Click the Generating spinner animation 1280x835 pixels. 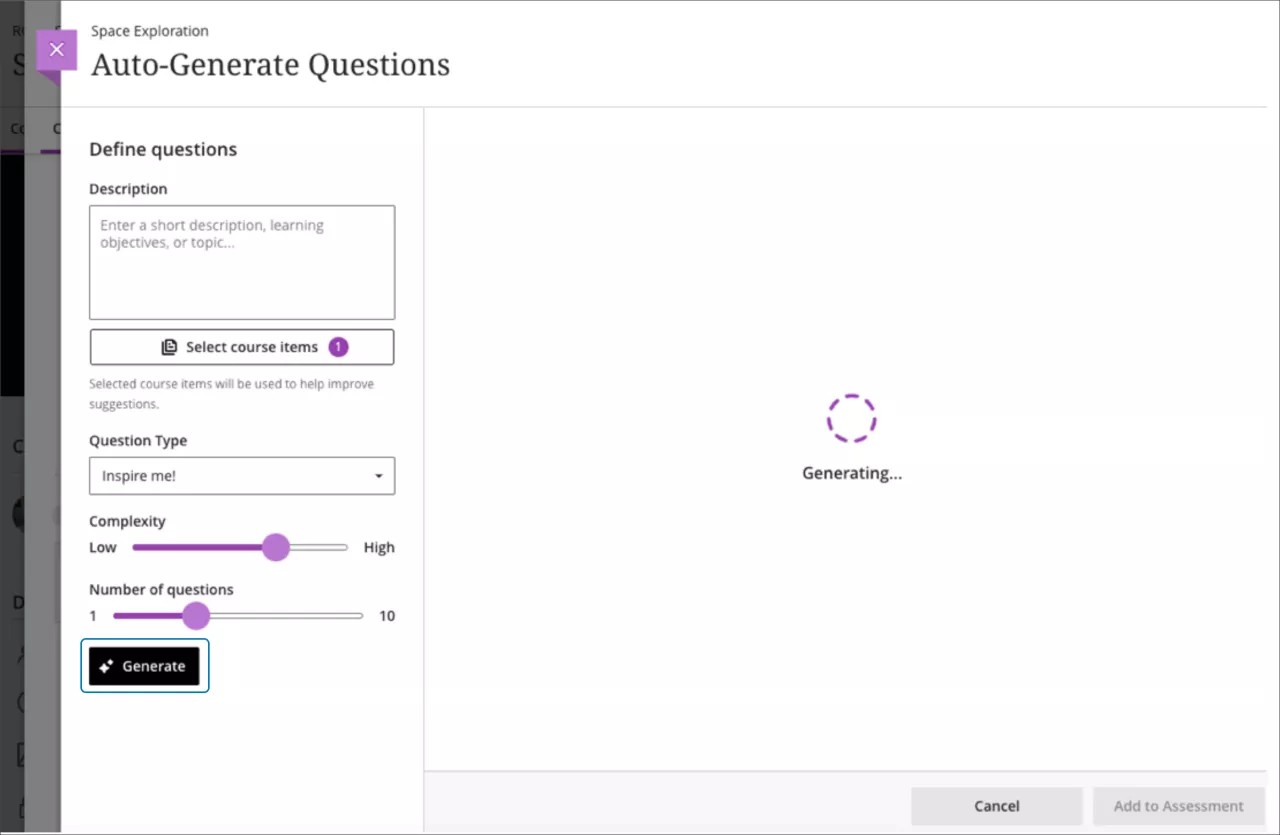[851, 417]
